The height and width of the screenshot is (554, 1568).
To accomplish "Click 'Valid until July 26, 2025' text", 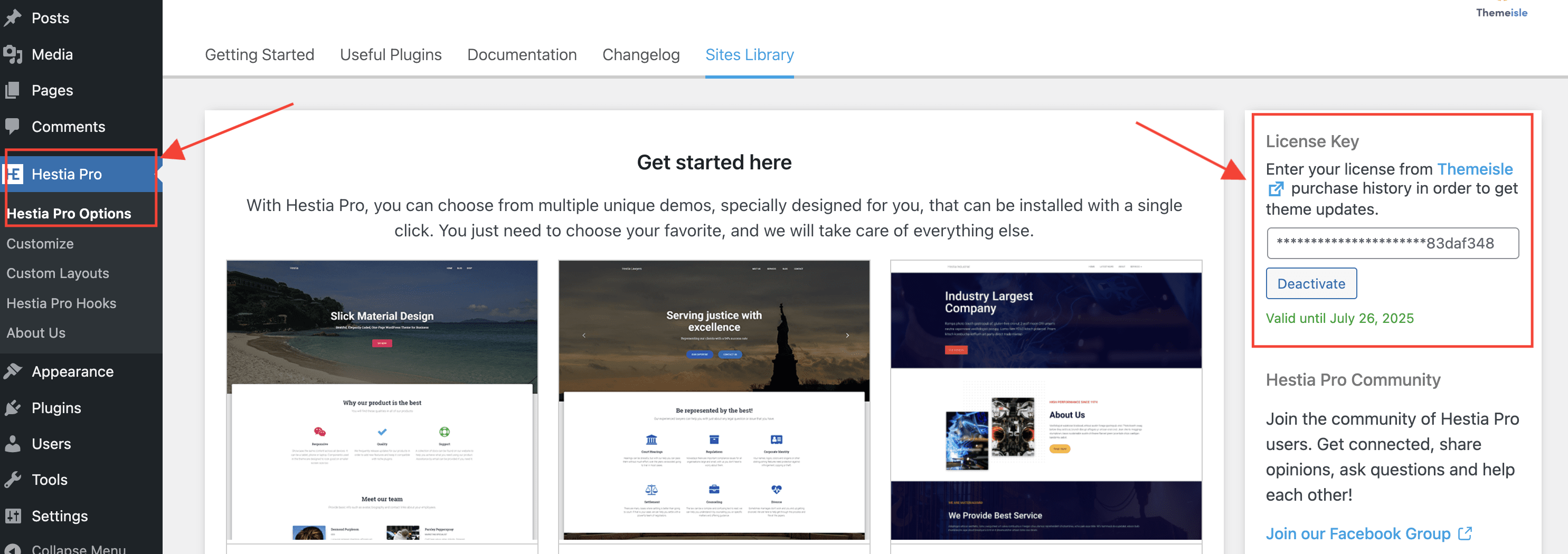I will [1340, 318].
